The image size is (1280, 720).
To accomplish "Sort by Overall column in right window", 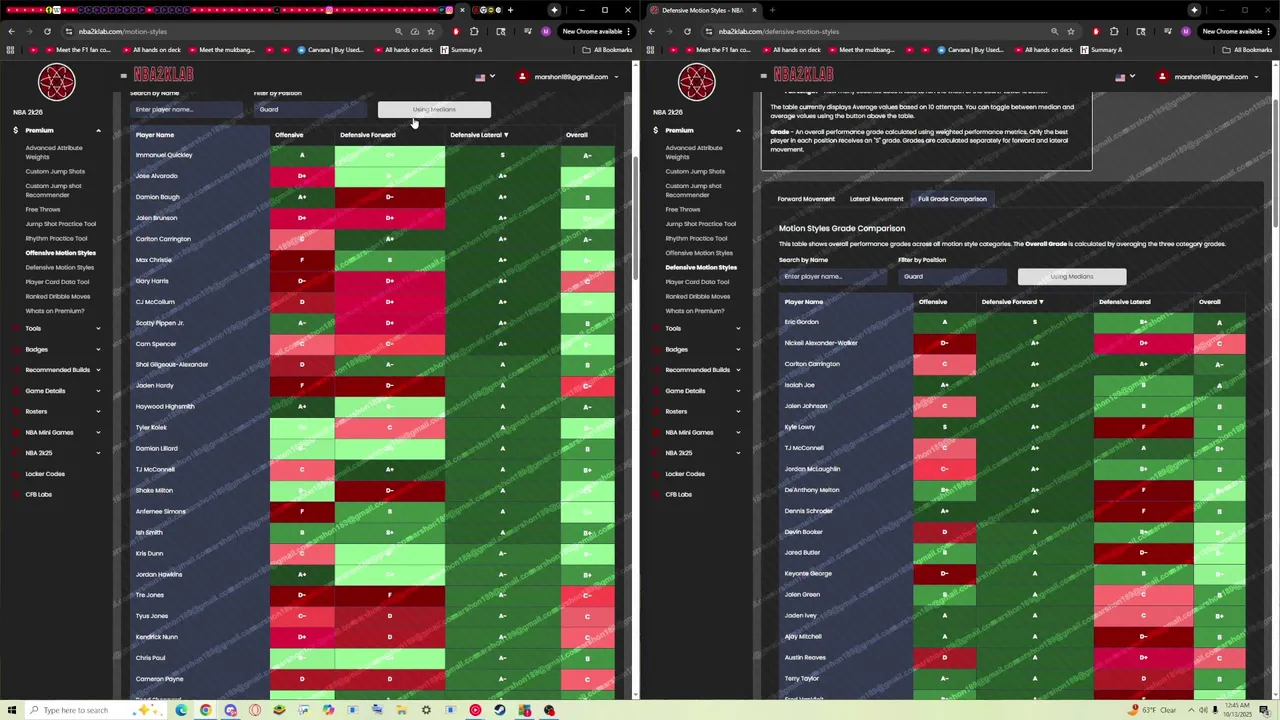I will [1210, 302].
